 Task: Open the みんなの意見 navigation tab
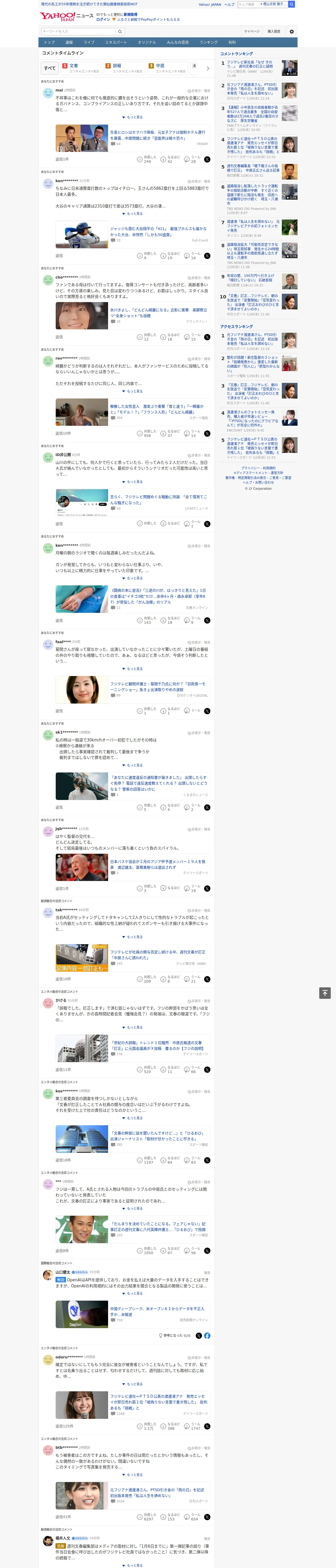coord(177,43)
